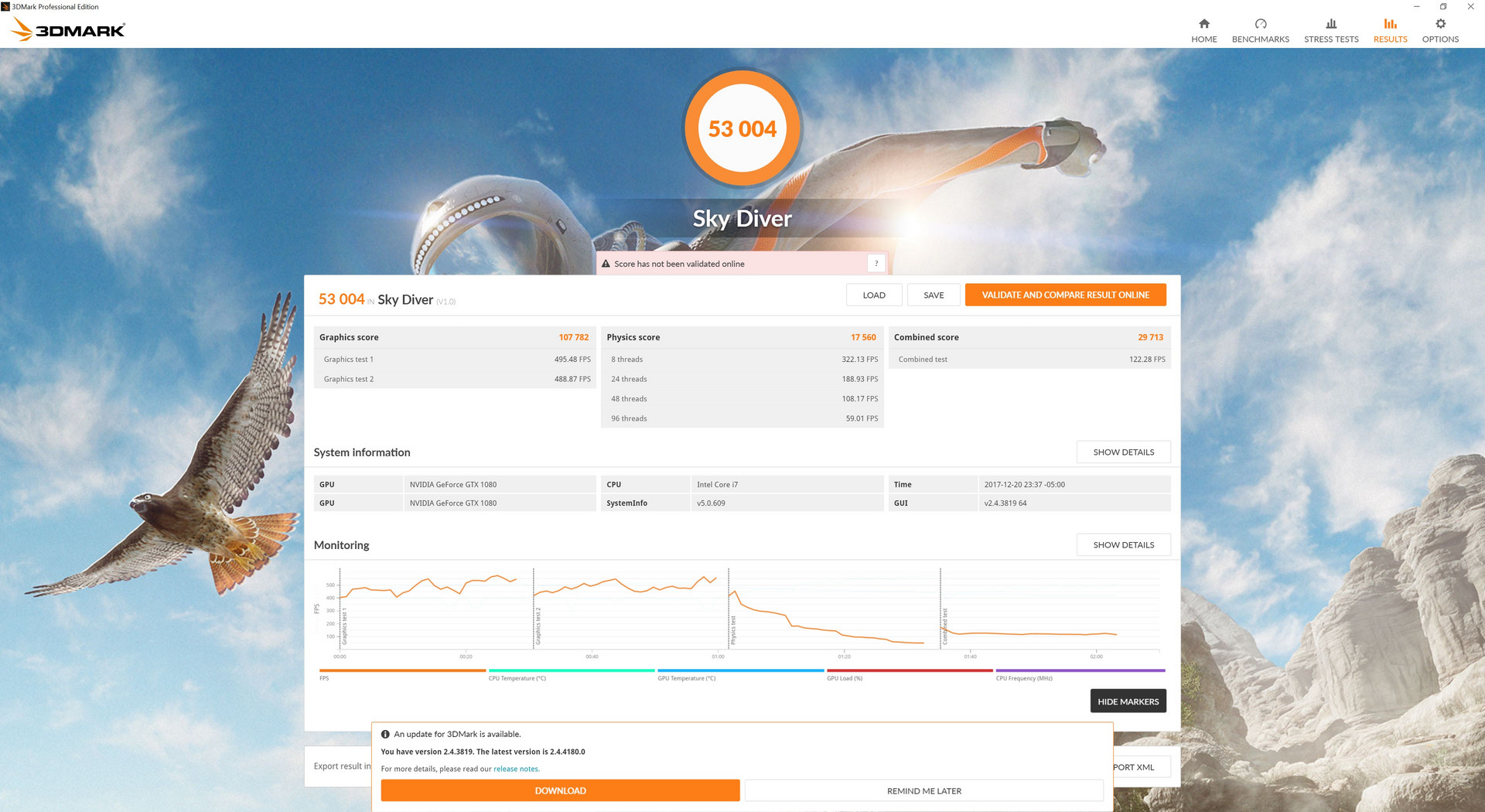Click Remind Me Later
This screenshot has width=1485, height=812.
923,790
